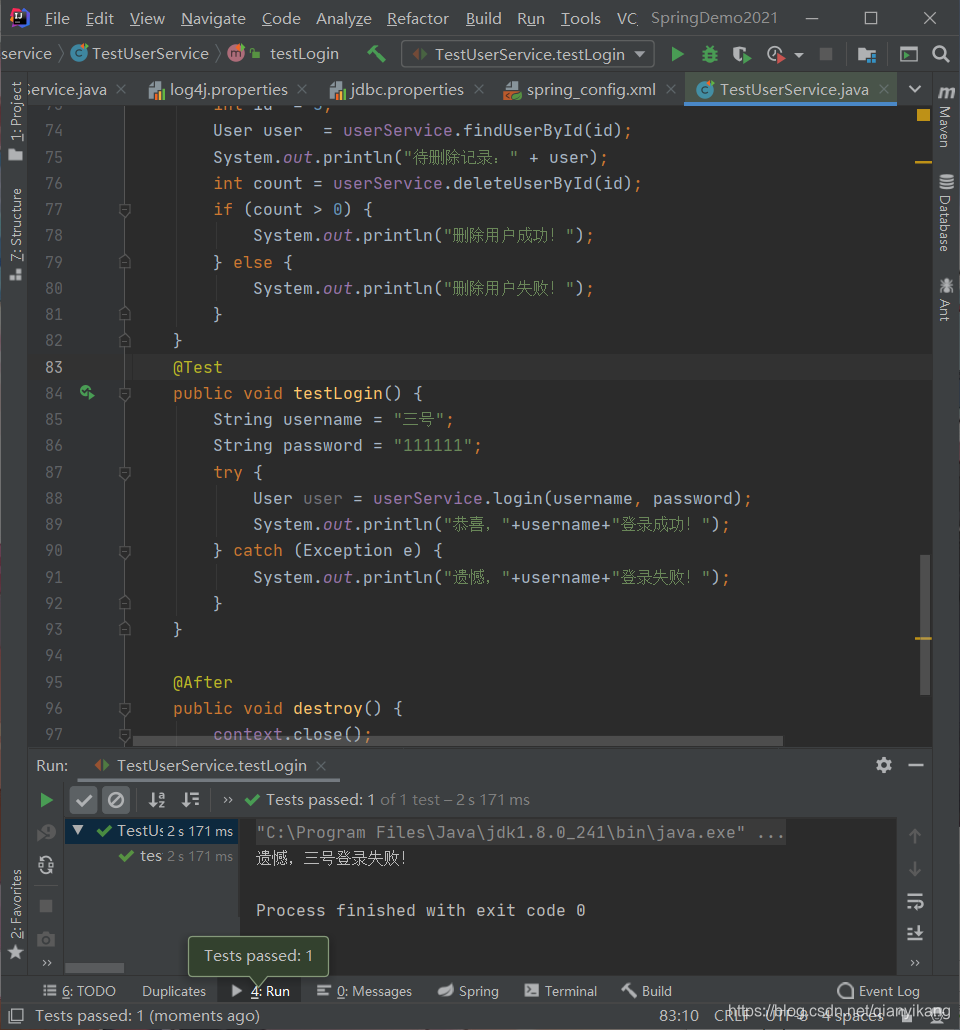The width and height of the screenshot is (960, 1030).
Task: Run with Coverage shield icon
Action: [741, 54]
